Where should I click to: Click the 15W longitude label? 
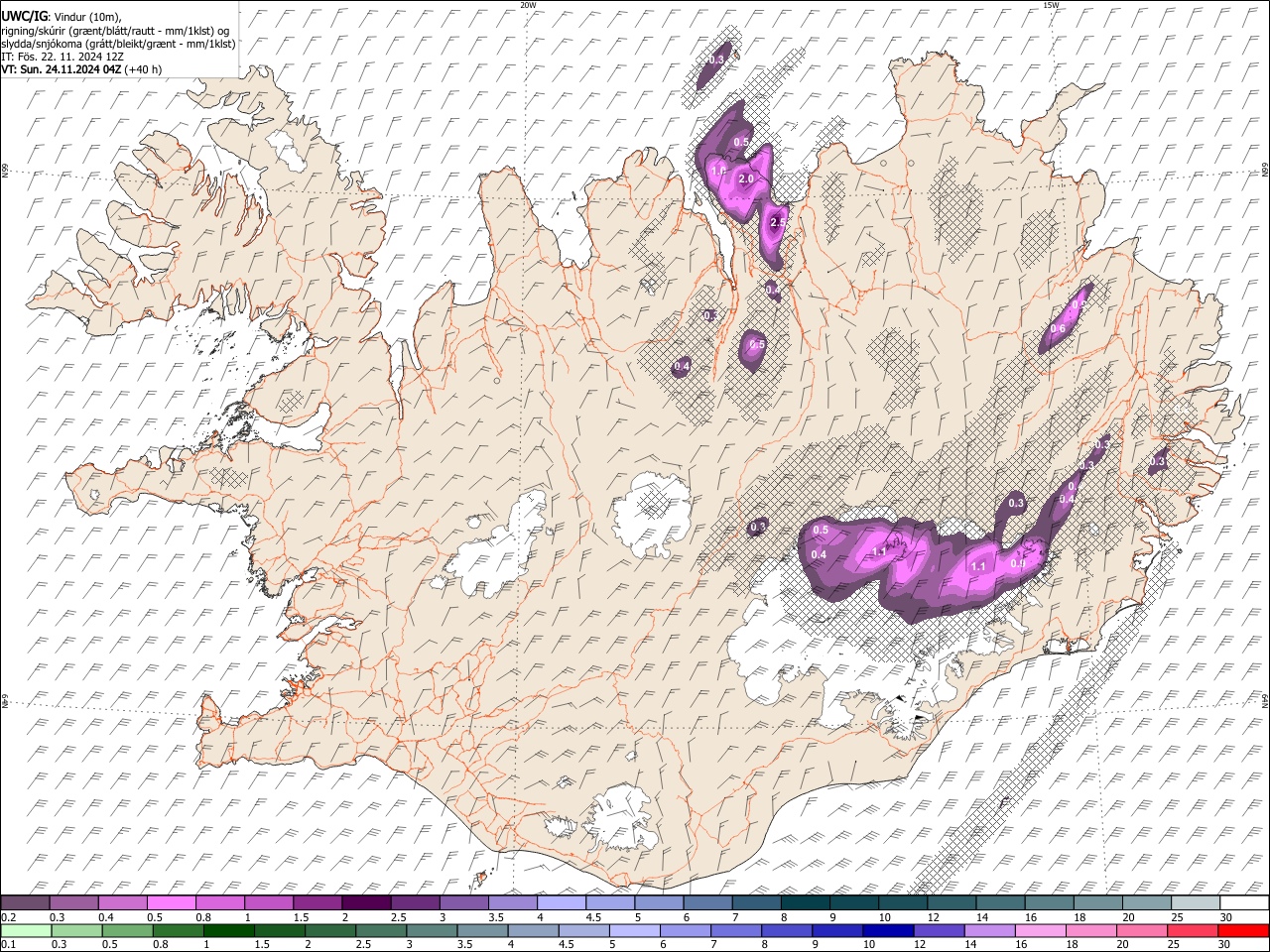(x=1051, y=5)
